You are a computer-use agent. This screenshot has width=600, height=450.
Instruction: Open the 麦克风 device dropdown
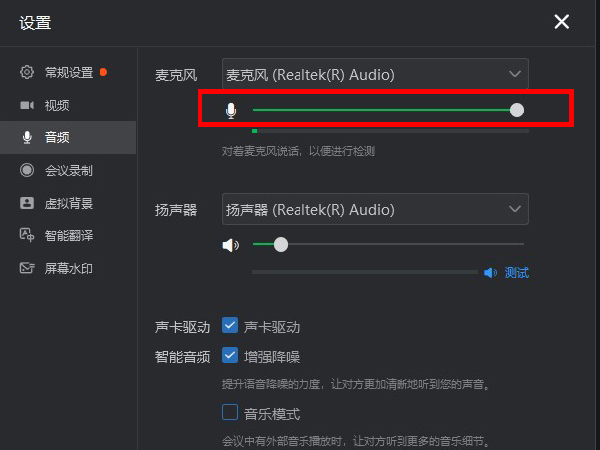[x=375, y=74]
